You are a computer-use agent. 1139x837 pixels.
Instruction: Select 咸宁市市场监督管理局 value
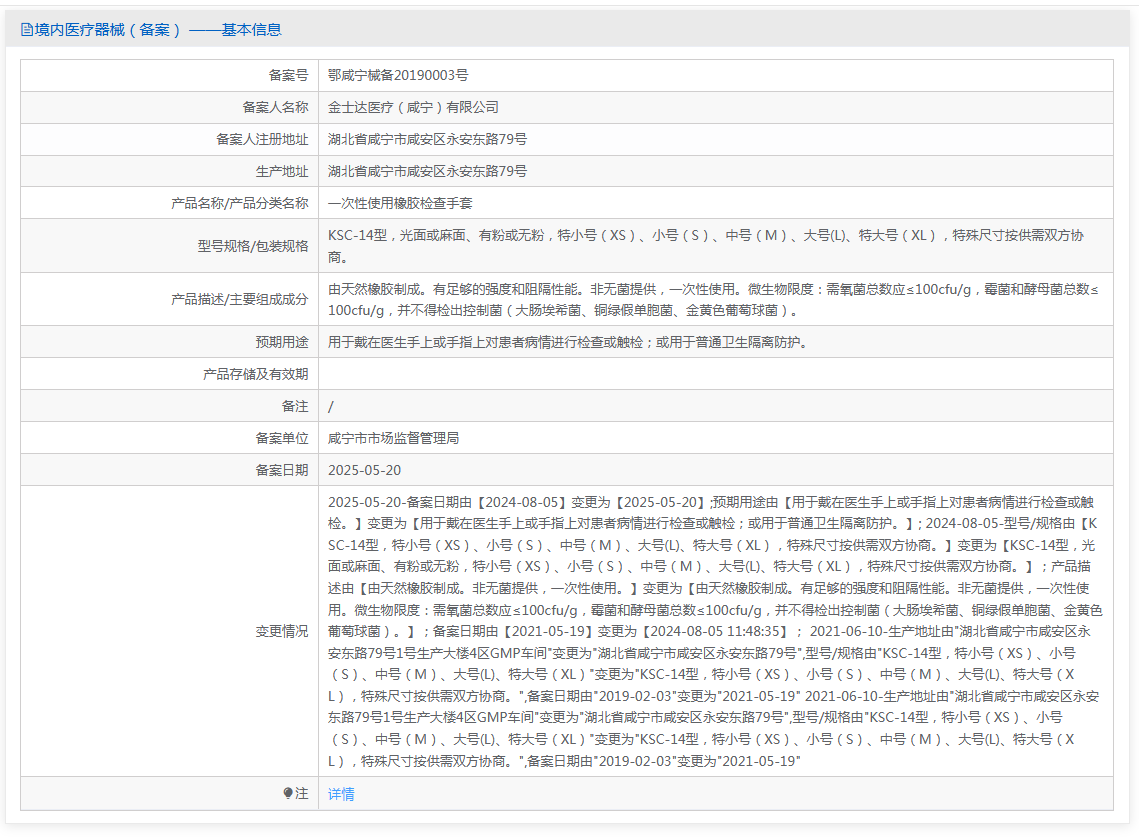pyautogui.click(x=393, y=438)
